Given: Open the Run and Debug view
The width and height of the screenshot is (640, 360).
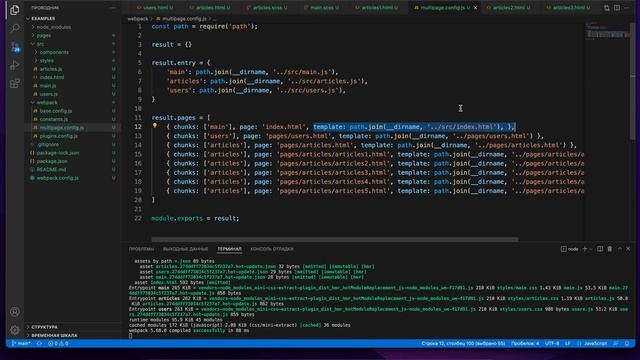Looking at the screenshot, I should (x=15, y=65).
